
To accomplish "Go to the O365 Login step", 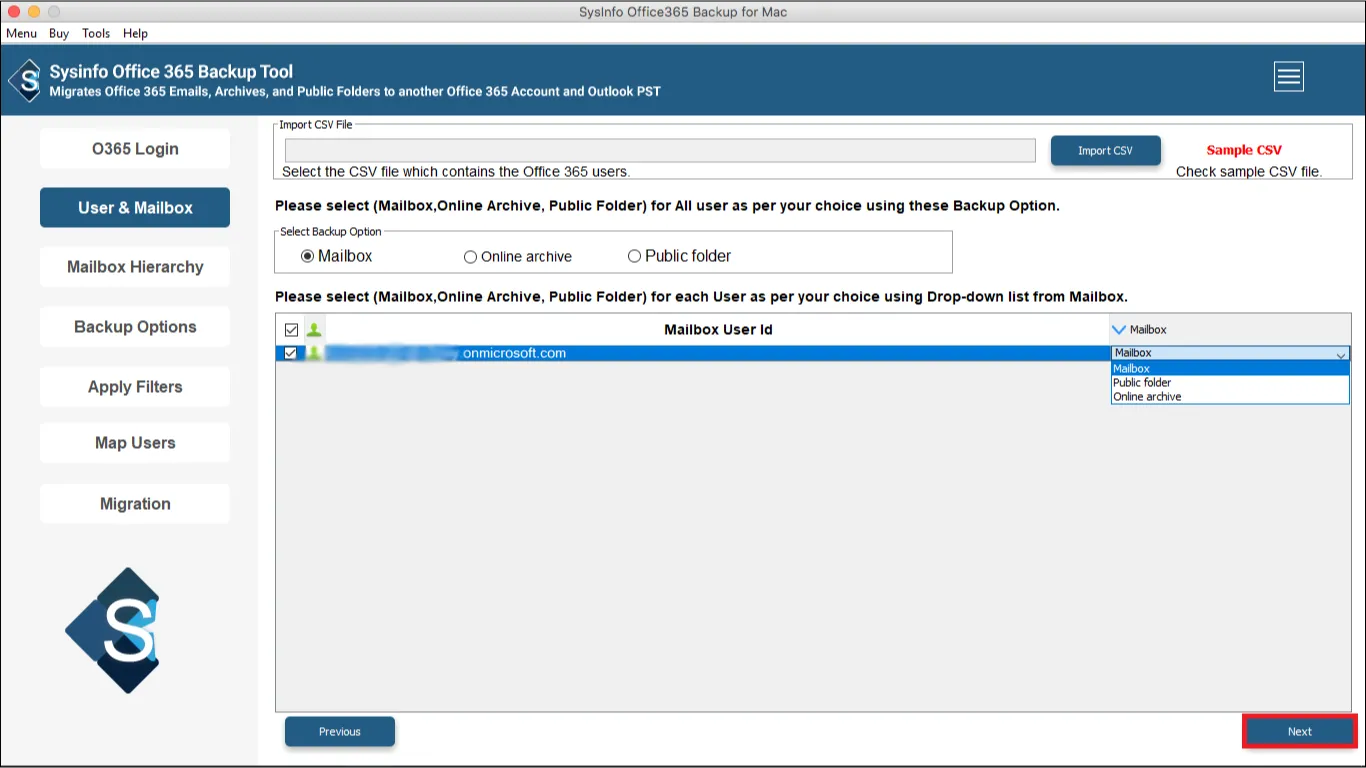I will coord(135,149).
